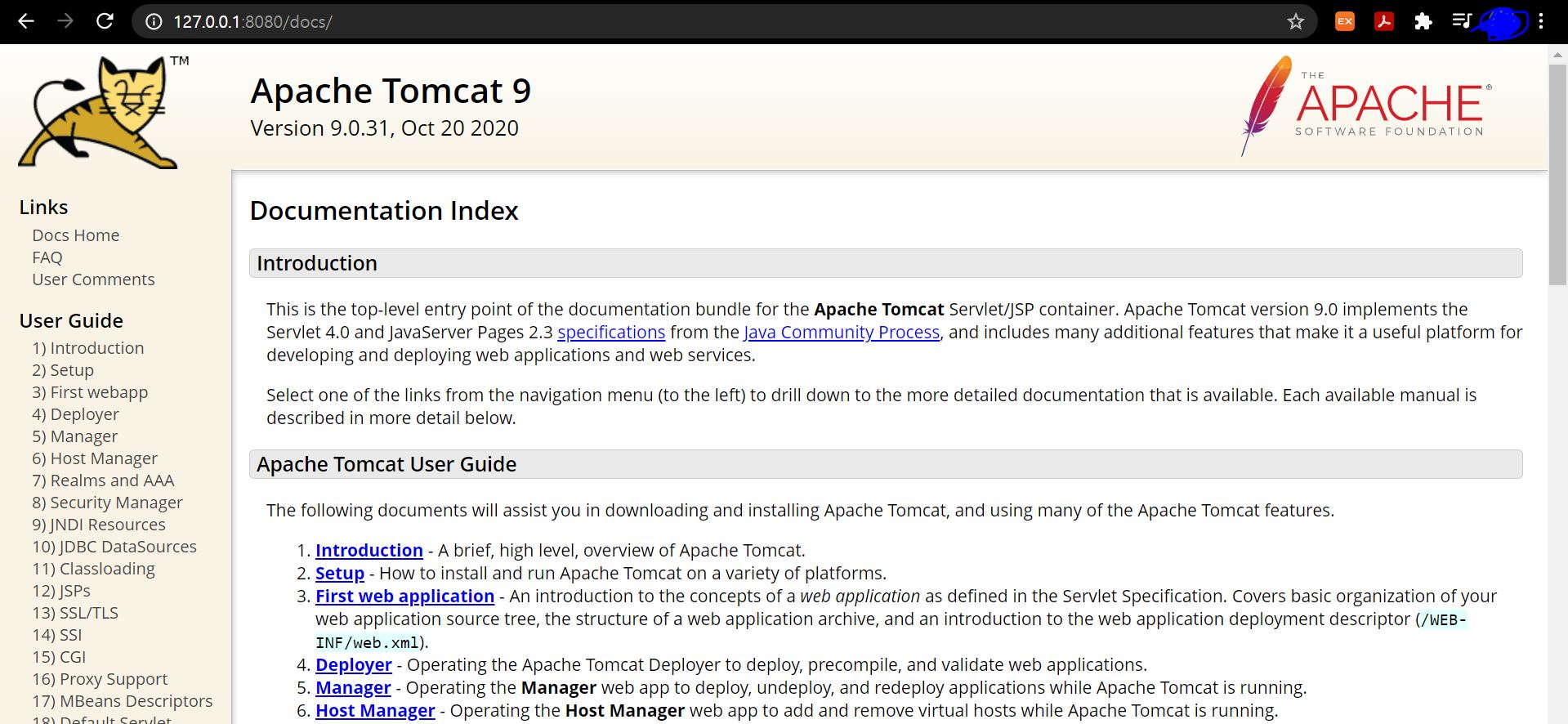Open the Extensions puzzle piece menu
Image resolution: width=1568 pixels, height=724 pixels.
click(1423, 21)
